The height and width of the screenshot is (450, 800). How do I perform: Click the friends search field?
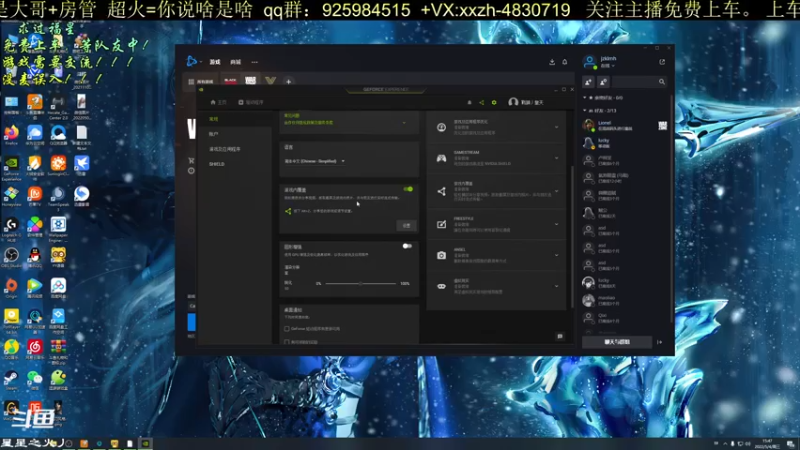point(639,82)
